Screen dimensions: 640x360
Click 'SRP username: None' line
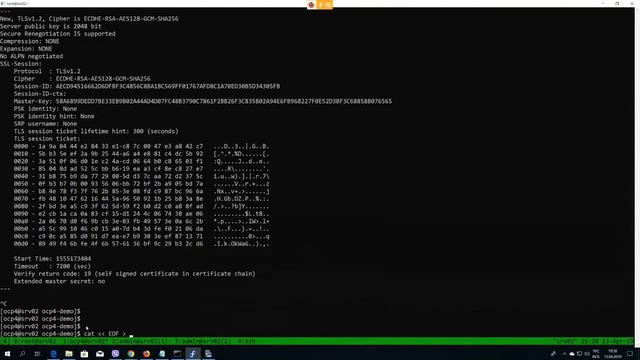[45, 124]
